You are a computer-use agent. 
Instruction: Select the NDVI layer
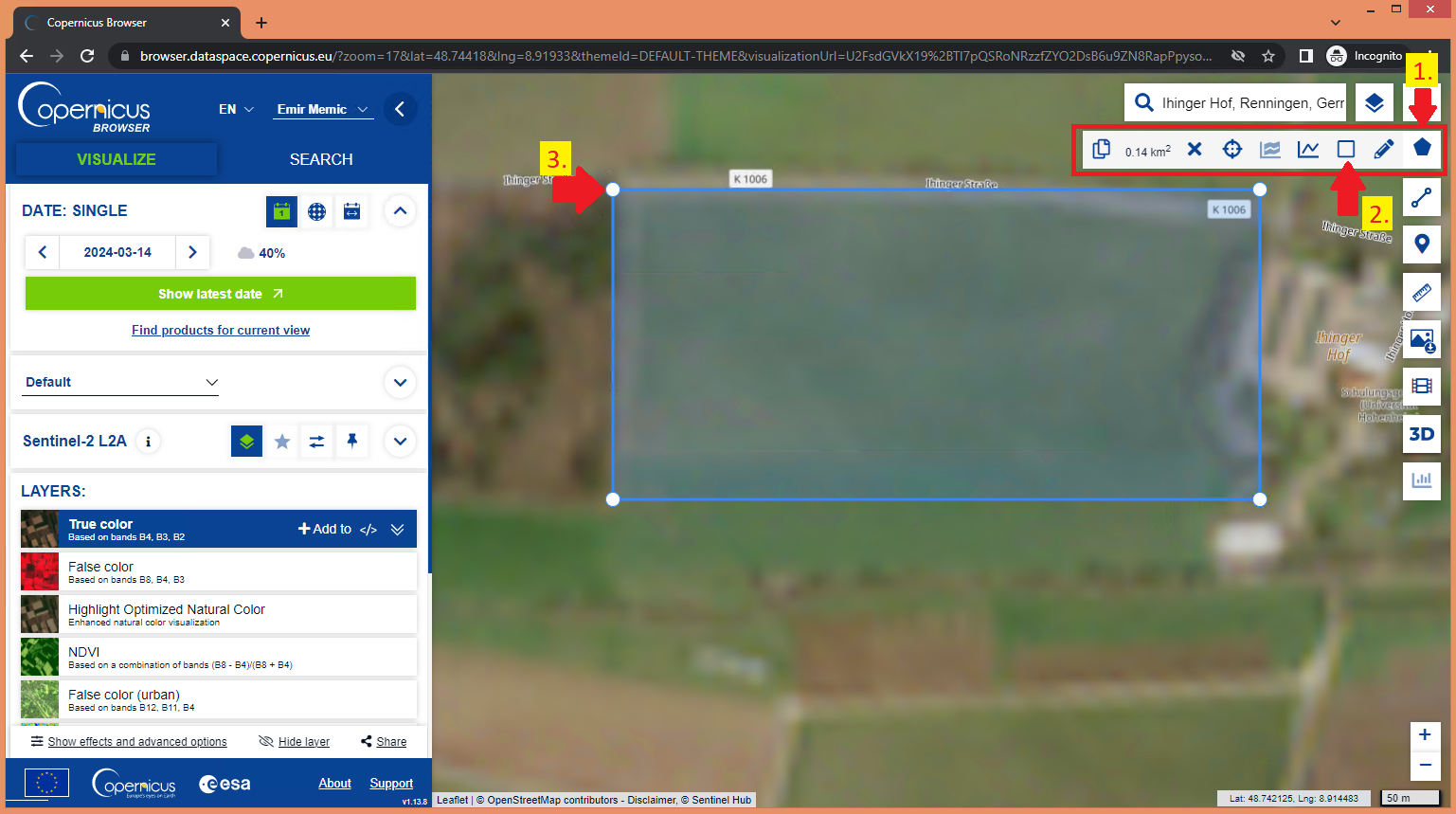219,657
